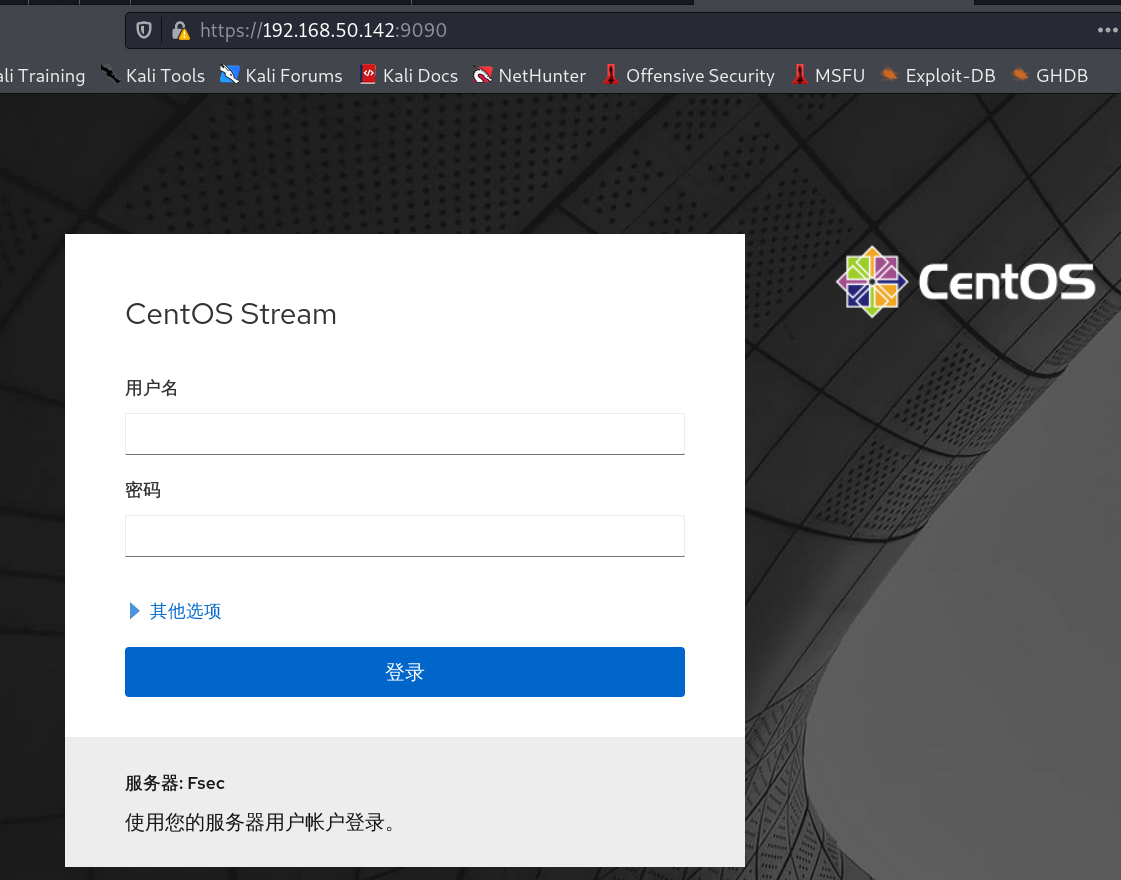Open the page actions three-dots menu
This screenshot has width=1121, height=880.
coord(1107,30)
